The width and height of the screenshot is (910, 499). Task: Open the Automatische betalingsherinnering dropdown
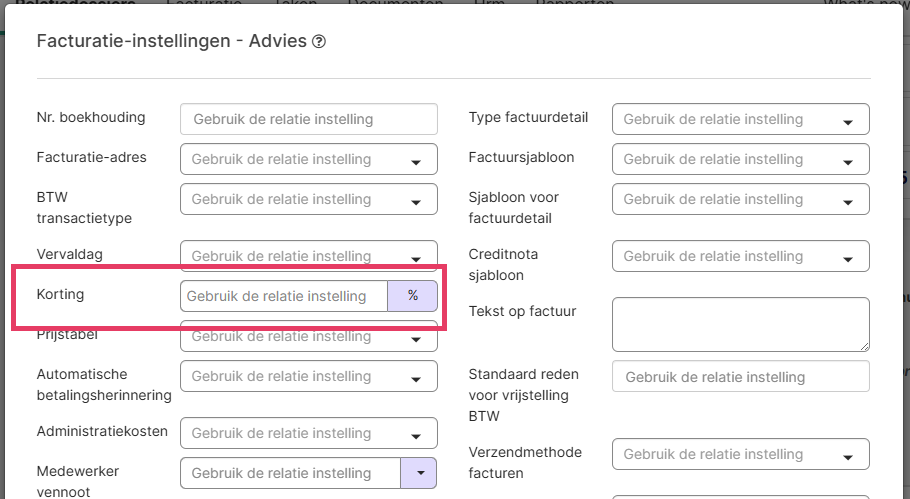[308, 376]
